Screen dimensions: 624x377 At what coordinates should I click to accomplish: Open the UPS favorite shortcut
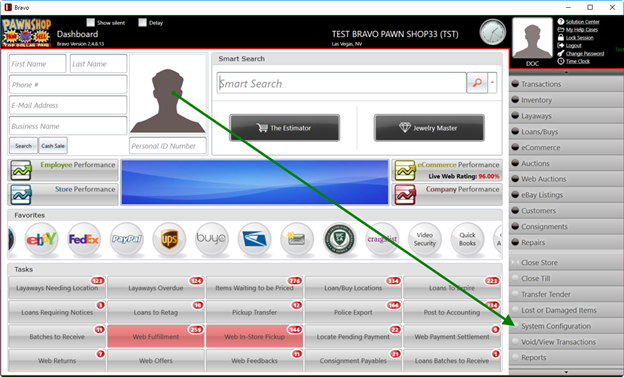(169, 239)
